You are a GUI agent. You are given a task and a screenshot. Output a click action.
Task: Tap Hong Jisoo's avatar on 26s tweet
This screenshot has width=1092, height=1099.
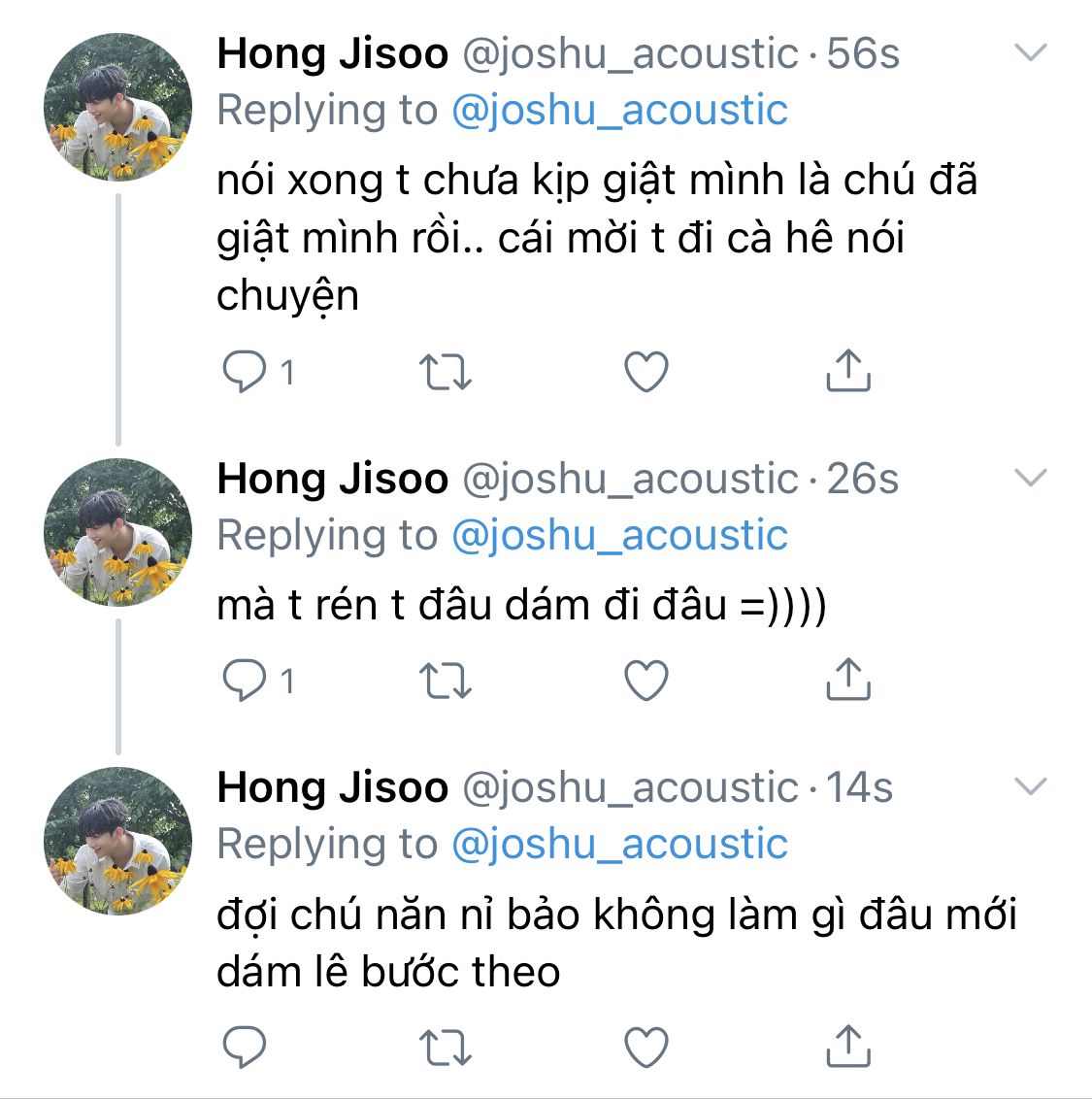click(x=118, y=532)
